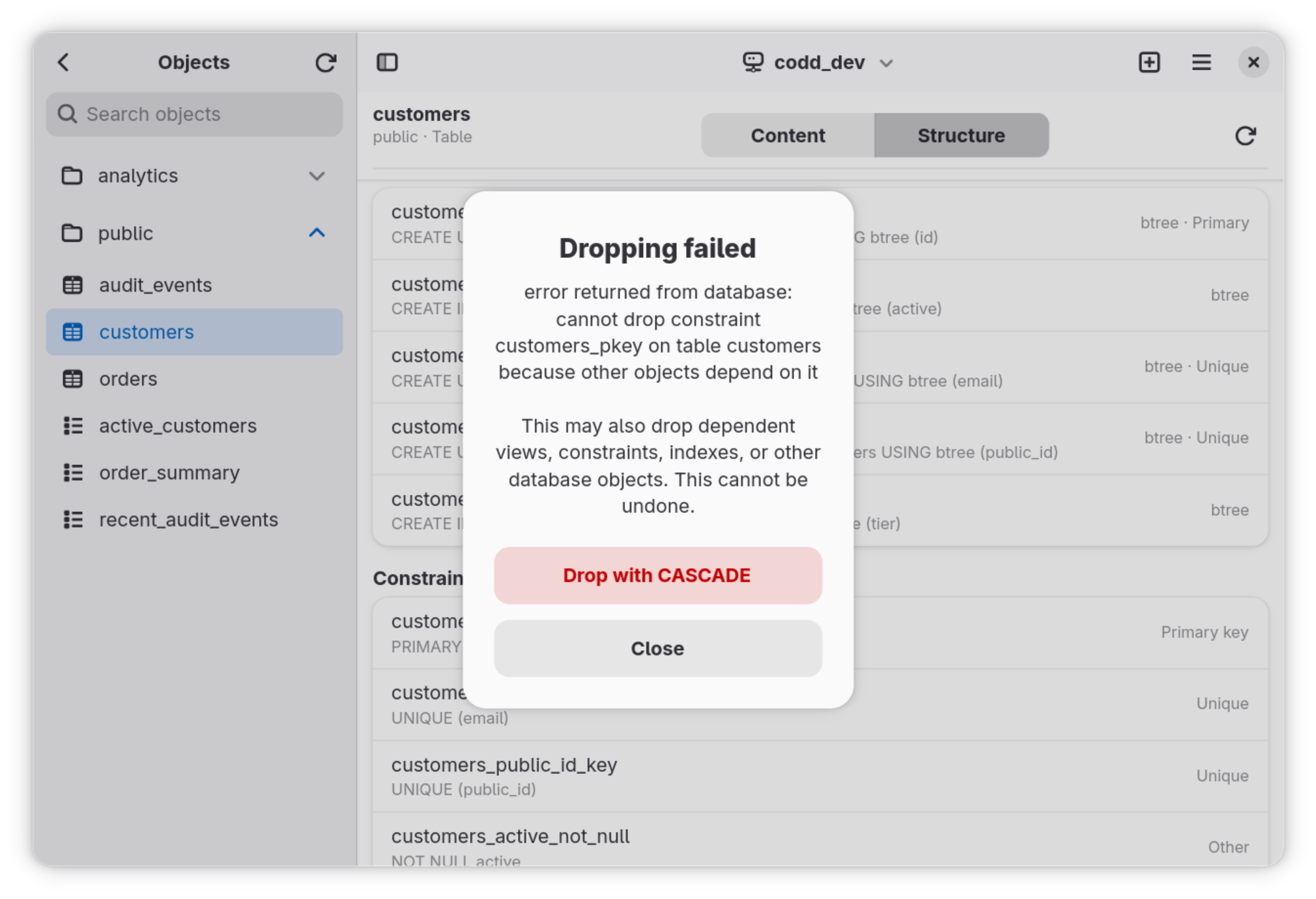This screenshot has height=899, width=1316.
Task: Toggle the sidebar panel icon
Action: pos(387,63)
